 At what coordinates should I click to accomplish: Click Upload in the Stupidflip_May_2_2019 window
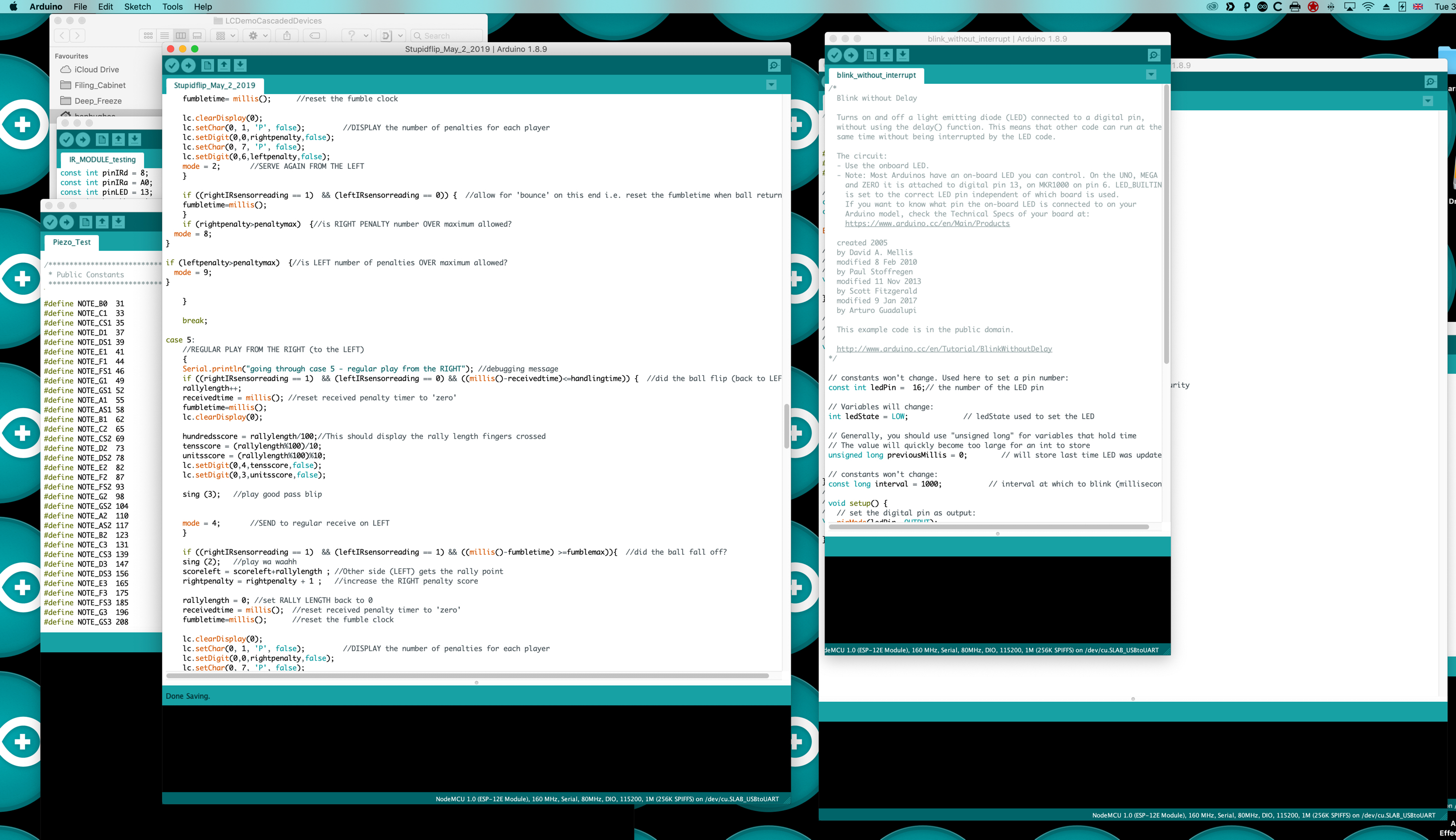[x=188, y=65]
